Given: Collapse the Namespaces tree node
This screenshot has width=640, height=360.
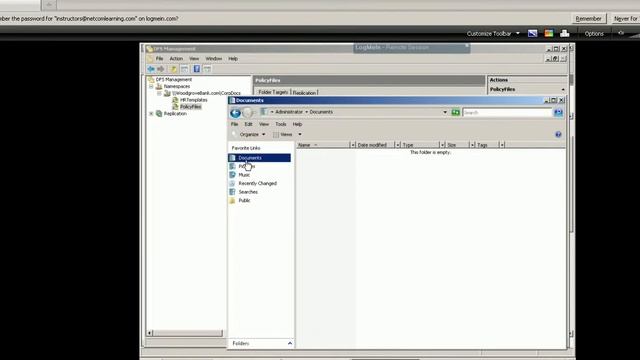Looking at the screenshot, I should (x=151, y=87).
